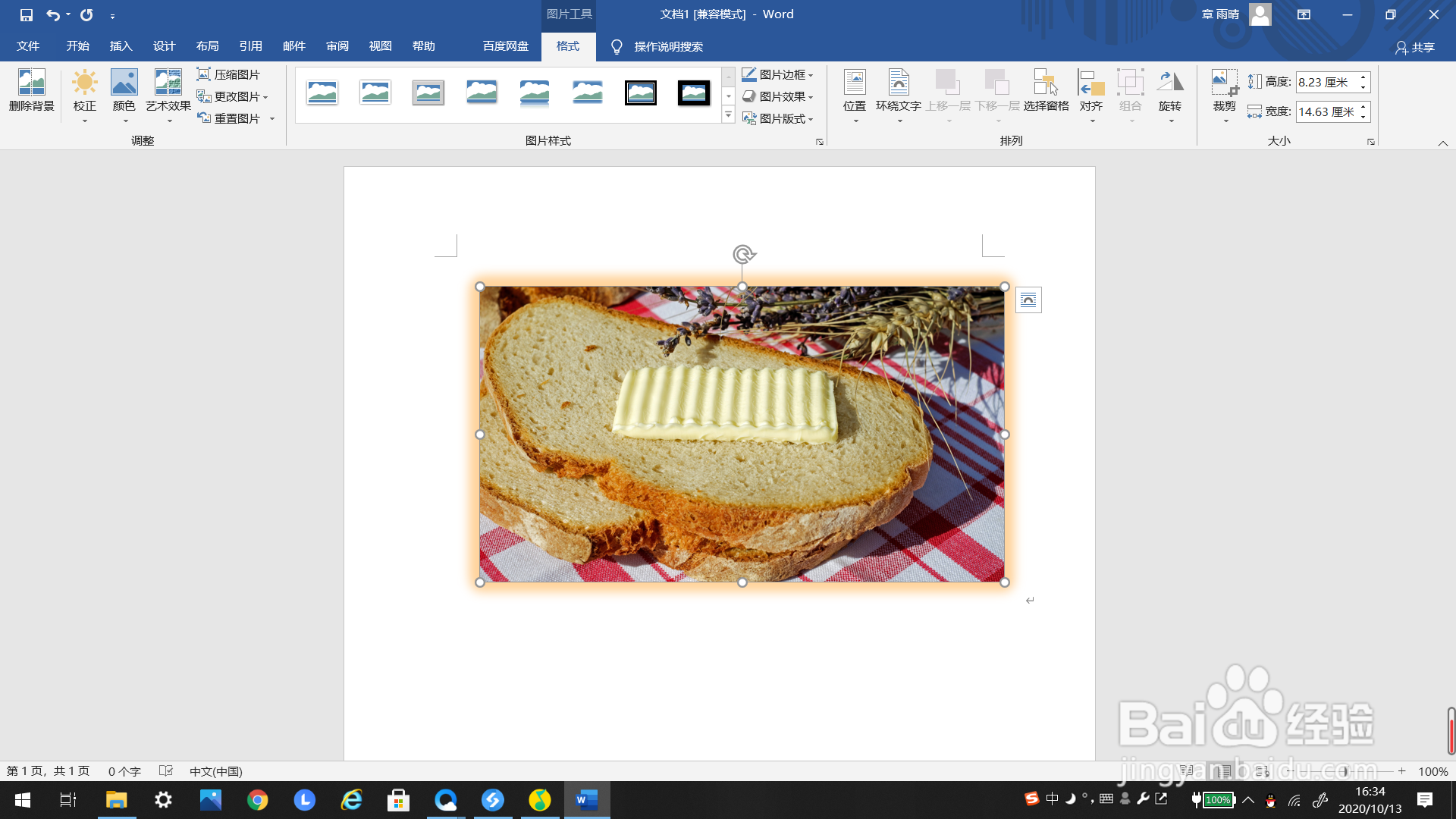The height and width of the screenshot is (819, 1456).
Task: Open the Ribbon Display Options icon
Action: click(1304, 14)
